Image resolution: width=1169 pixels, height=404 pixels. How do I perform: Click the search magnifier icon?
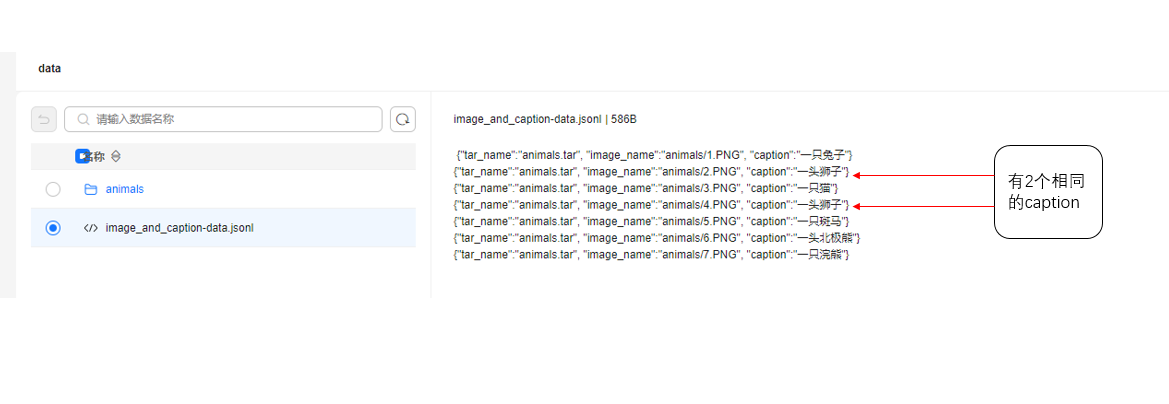click(x=84, y=119)
